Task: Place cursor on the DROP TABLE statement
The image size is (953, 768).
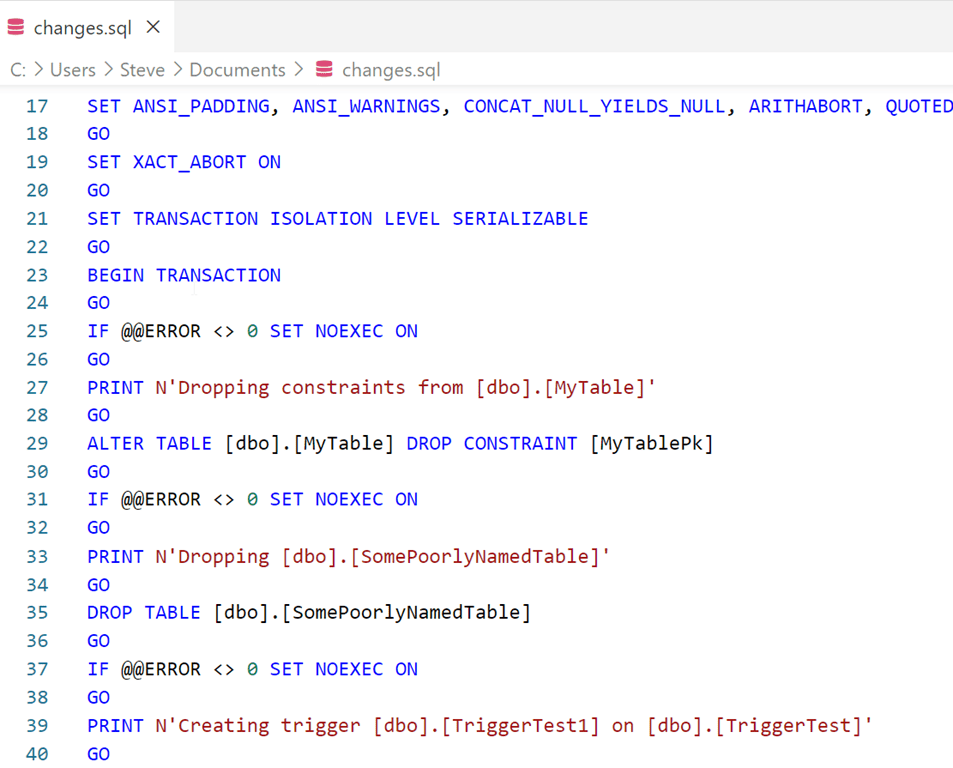Action: click(x=145, y=612)
